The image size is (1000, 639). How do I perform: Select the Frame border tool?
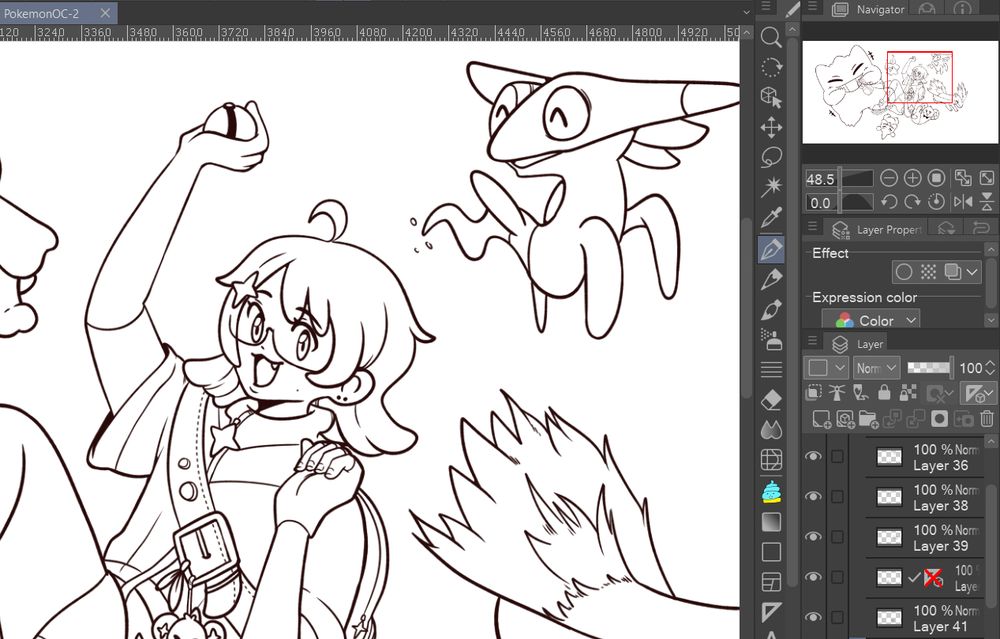click(x=771, y=582)
